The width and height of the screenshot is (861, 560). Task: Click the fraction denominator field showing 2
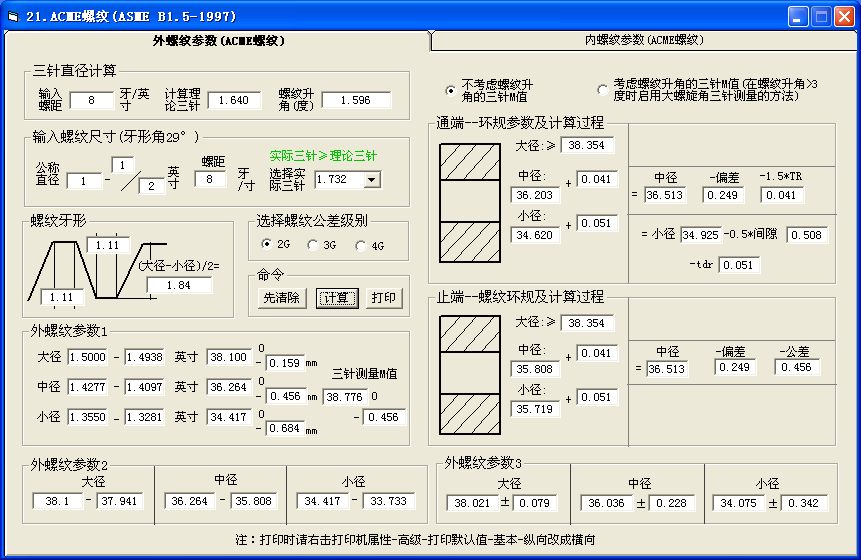click(151, 186)
